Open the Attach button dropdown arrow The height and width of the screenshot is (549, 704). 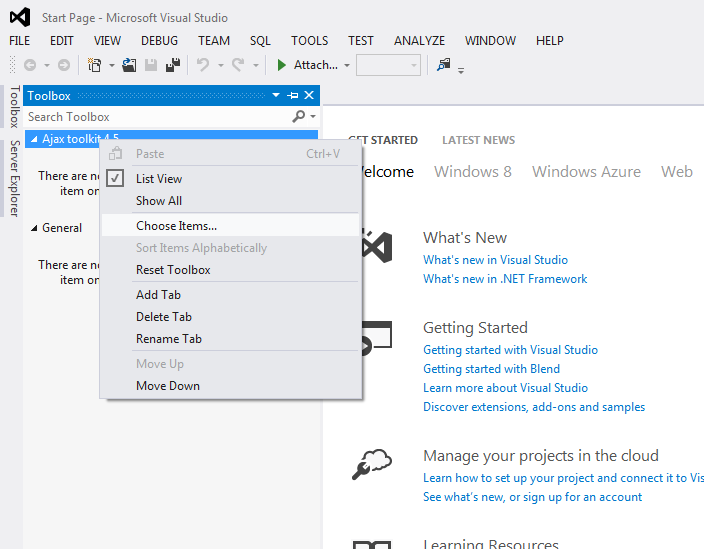pyautogui.click(x=347, y=66)
